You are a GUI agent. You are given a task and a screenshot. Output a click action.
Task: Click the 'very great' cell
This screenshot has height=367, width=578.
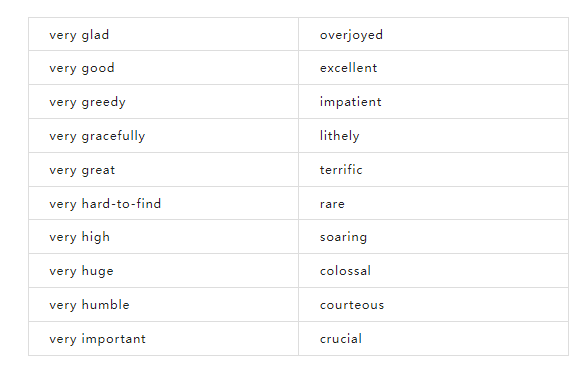pos(163,169)
